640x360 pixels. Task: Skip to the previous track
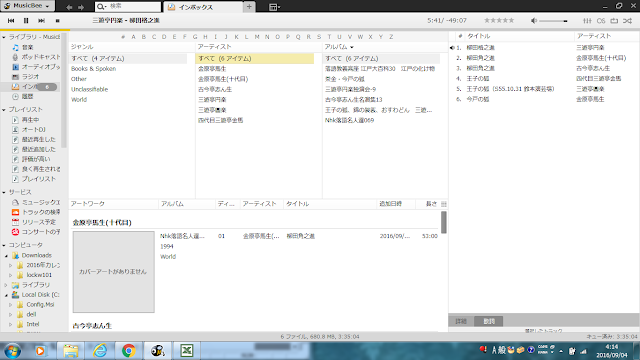(x=11, y=20)
